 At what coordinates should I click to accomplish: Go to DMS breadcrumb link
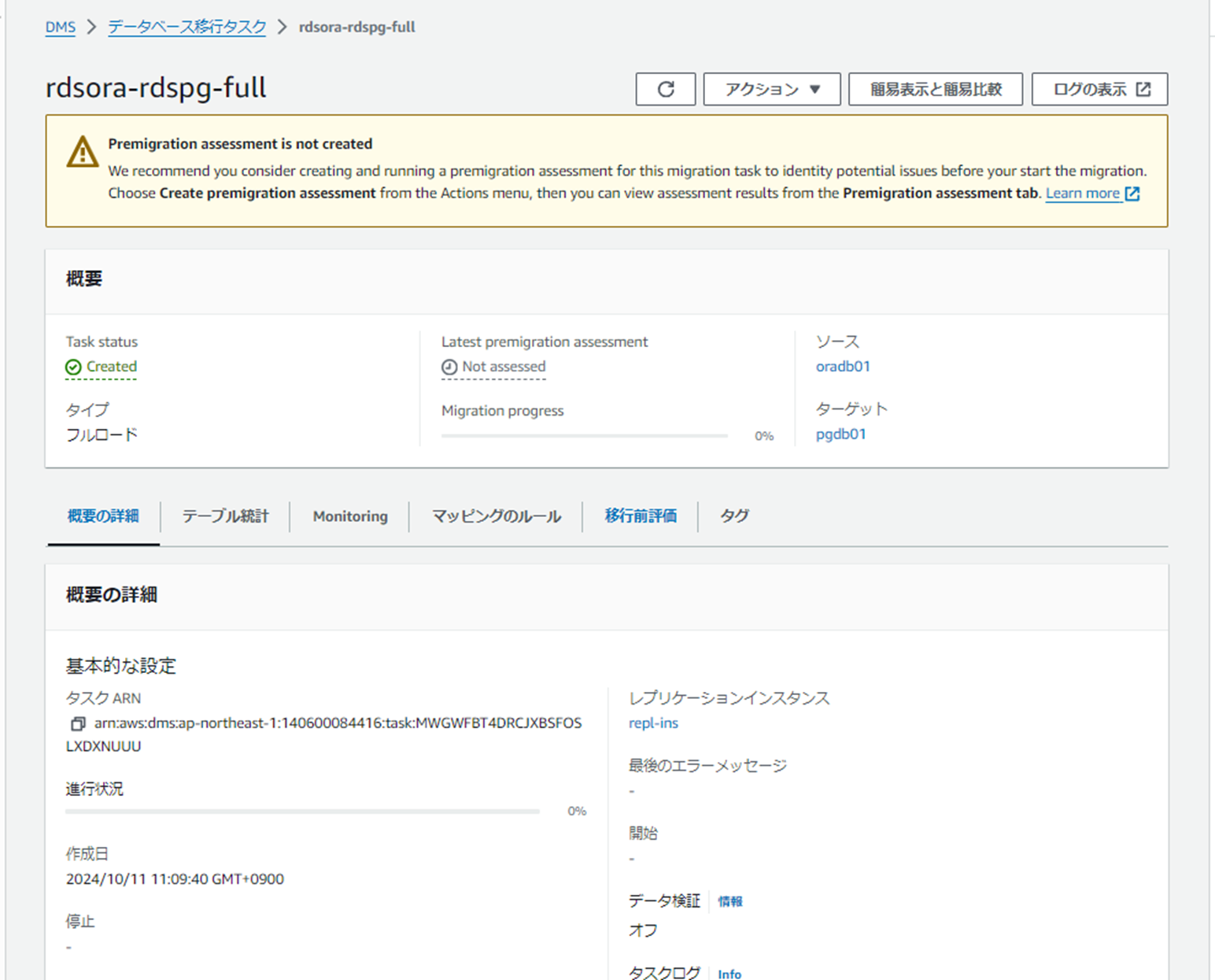click(61, 27)
